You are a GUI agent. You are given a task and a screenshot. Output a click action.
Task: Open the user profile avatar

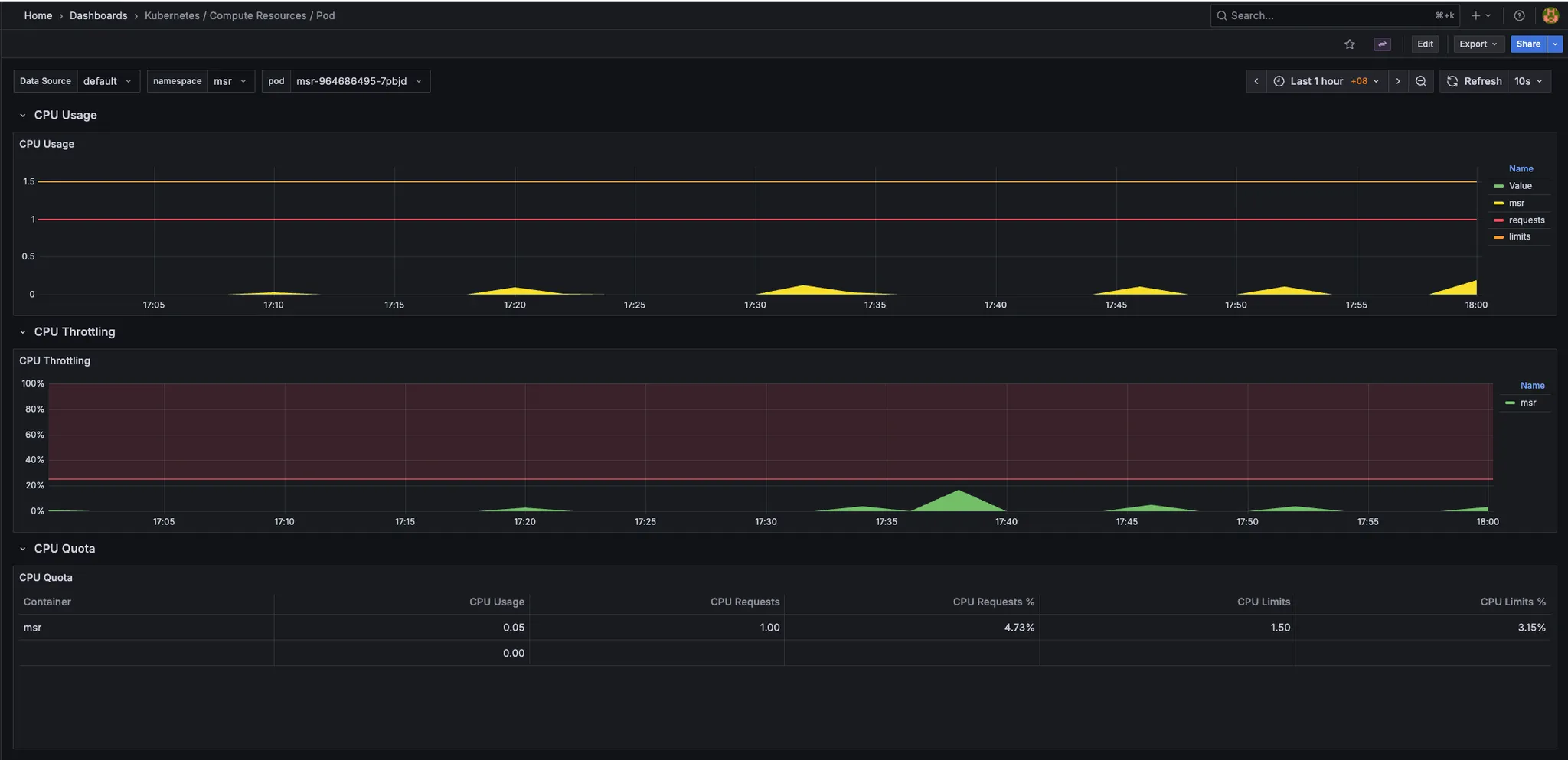[x=1550, y=15]
